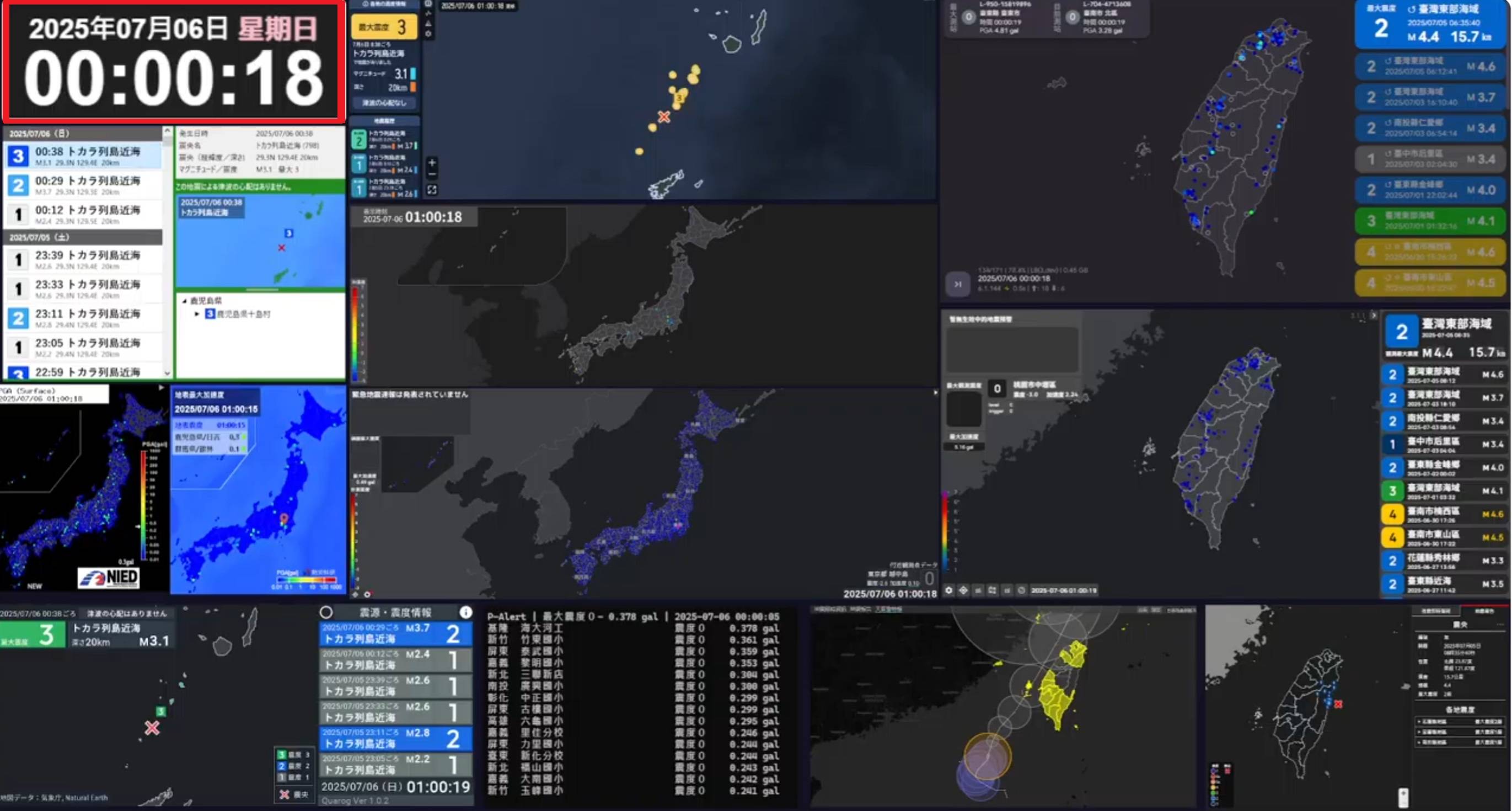Select 00:12 トカラ列島近海 row in earthquake list
Screen dimensions: 1512x811
(83, 215)
